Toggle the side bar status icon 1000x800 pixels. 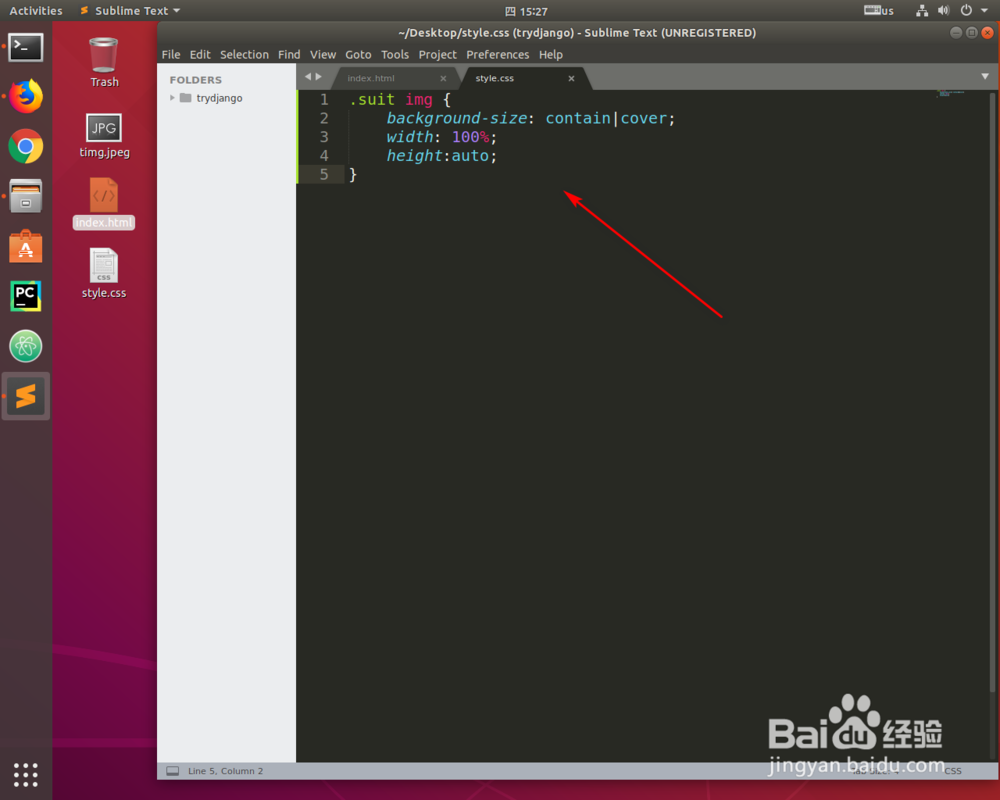coord(172,771)
